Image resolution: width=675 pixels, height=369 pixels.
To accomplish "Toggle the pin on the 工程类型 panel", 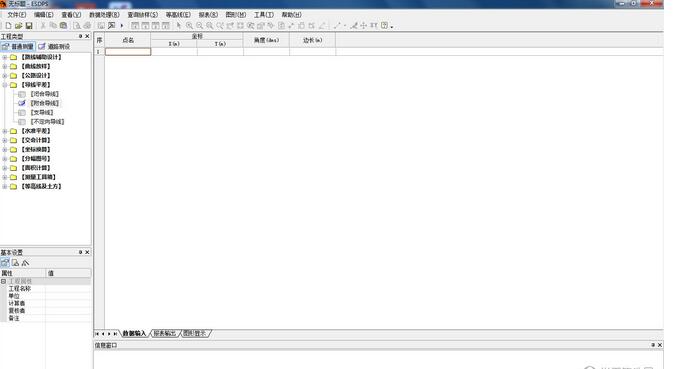I will pos(80,37).
